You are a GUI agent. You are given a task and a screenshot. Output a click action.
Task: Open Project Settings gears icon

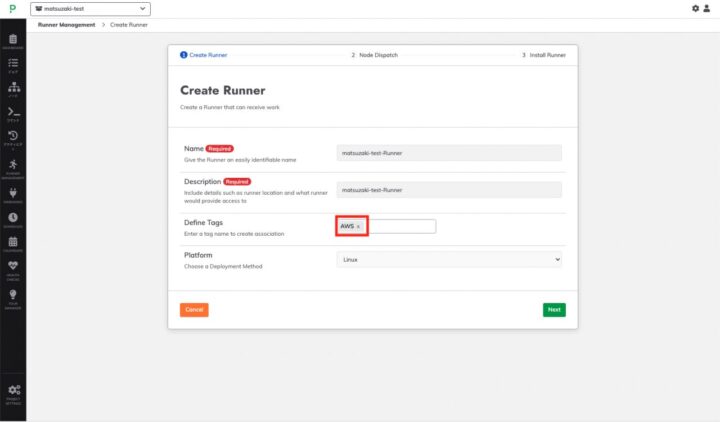(13, 391)
